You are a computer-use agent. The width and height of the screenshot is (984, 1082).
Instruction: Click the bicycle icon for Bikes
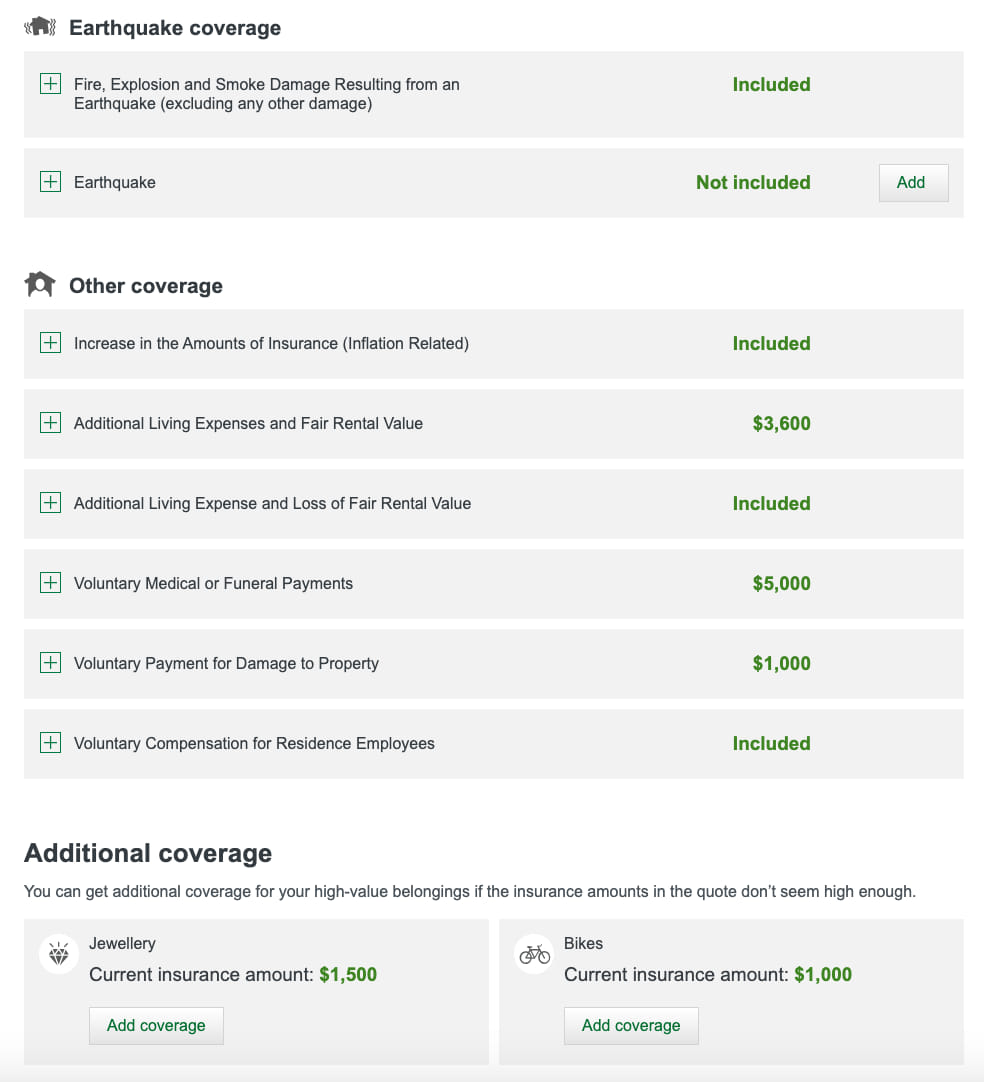(533, 954)
